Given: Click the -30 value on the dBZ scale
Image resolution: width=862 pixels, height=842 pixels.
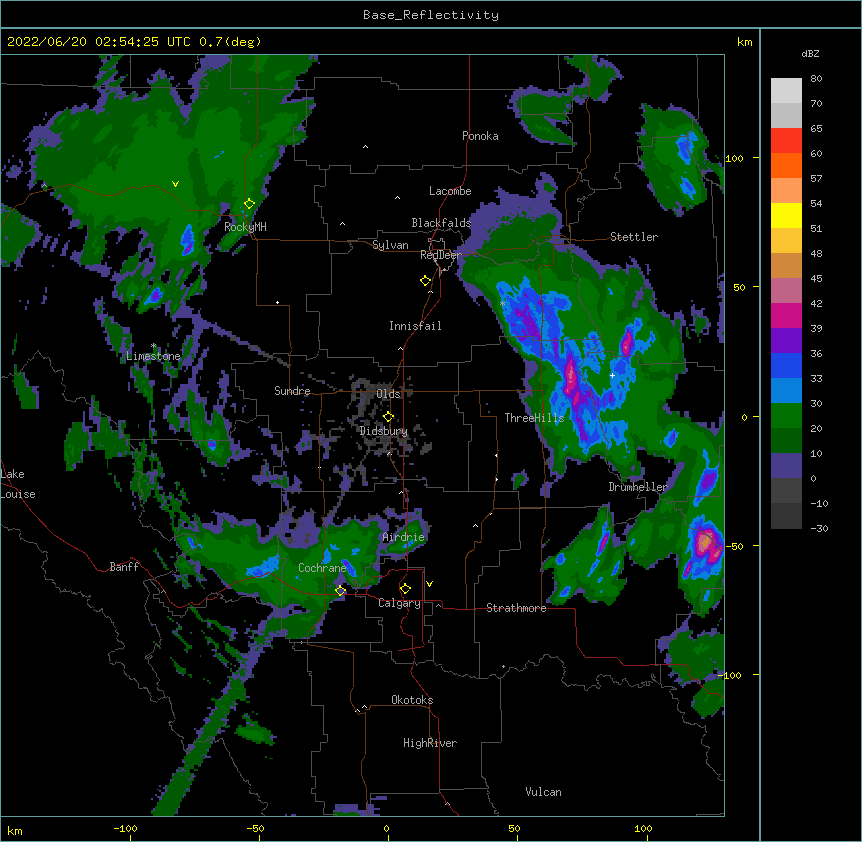Looking at the screenshot, I should click(819, 528).
